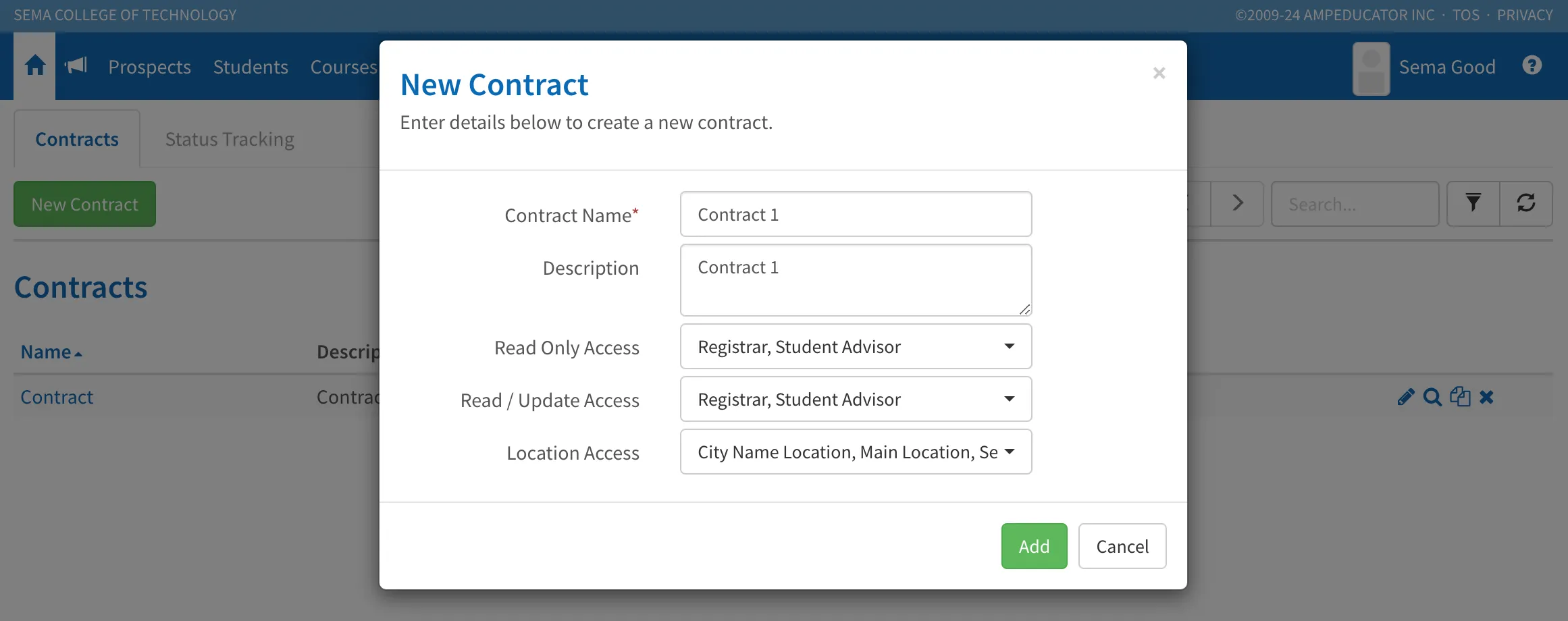Click the pencil edit icon for Contract
The width and height of the screenshot is (1568, 621).
pos(1405,397)
